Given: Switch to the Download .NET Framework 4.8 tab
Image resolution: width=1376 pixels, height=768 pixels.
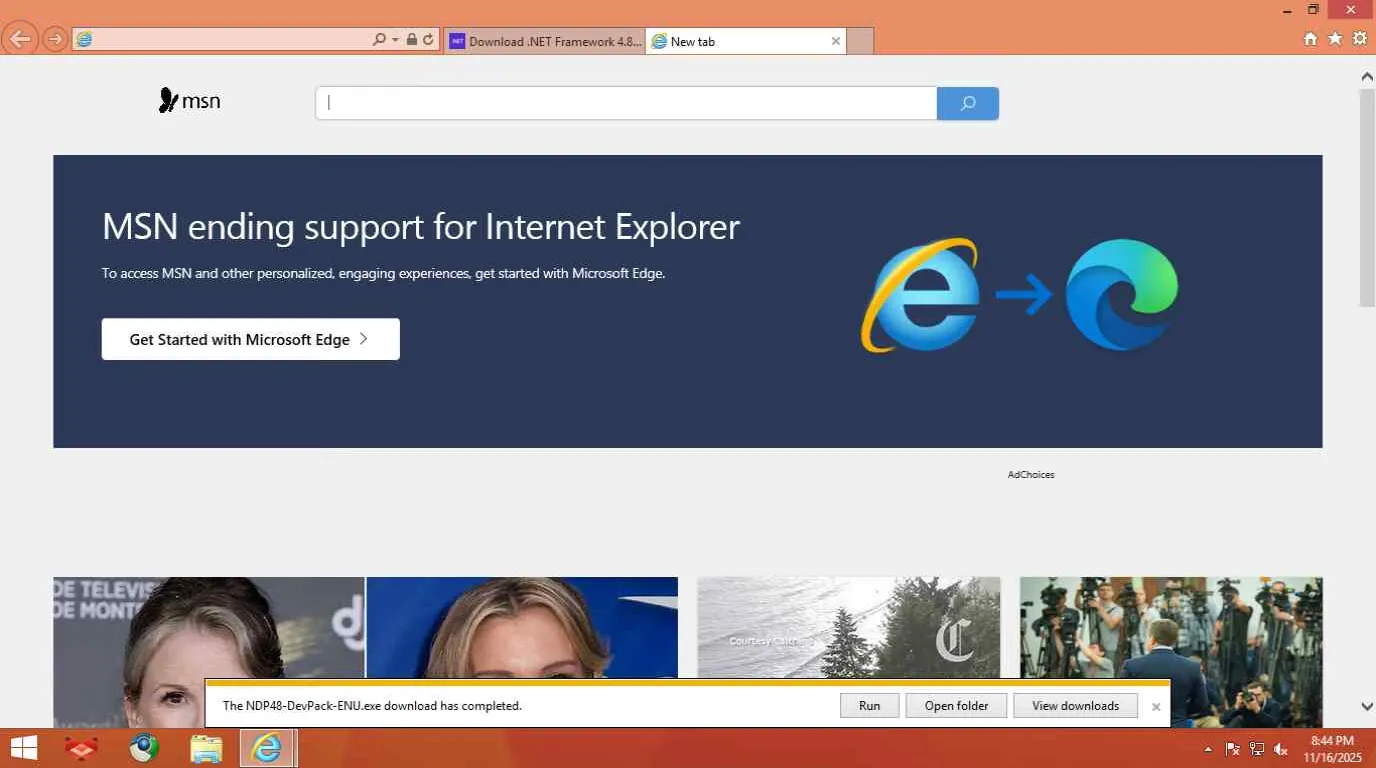Looking at the screenshot, I should click(545, 41).
